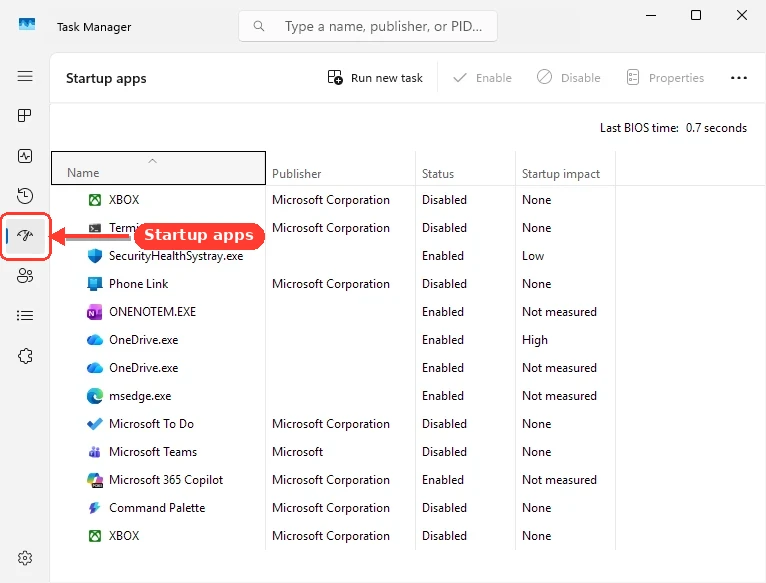Click High startup impact value for OneDrive
The height and width of the screenshot is (583, 766).
[535, 340]
